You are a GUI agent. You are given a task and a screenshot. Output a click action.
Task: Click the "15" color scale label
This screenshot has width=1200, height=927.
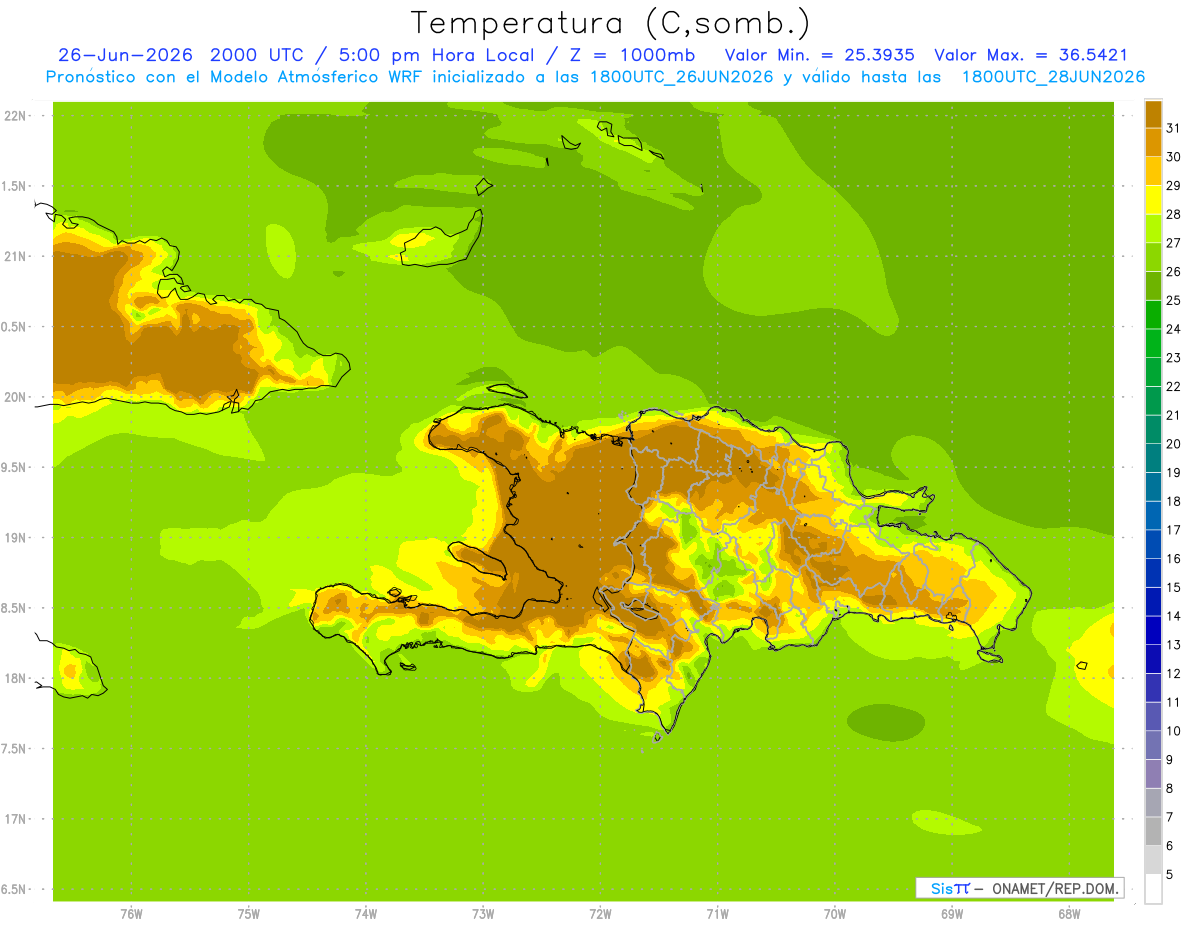pyautogui.click(x=1173, y=588)
